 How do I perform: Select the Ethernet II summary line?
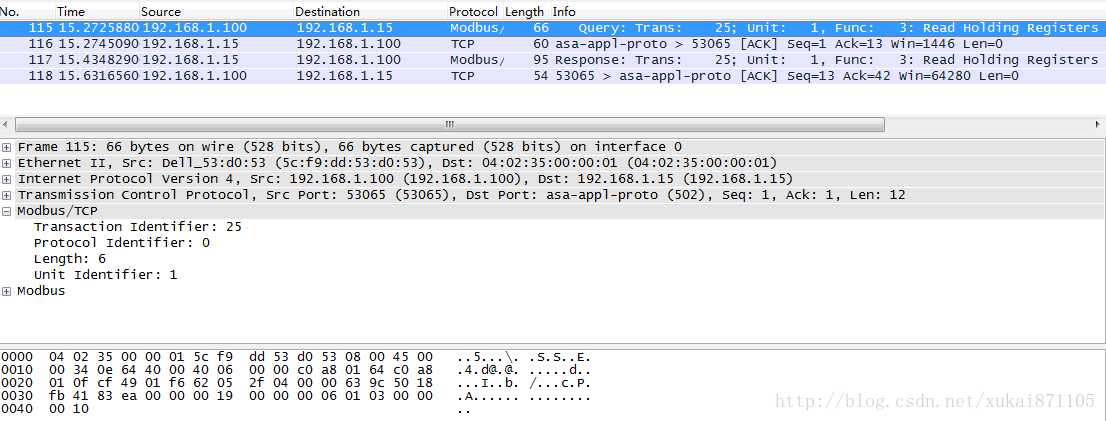coord(397,163)
